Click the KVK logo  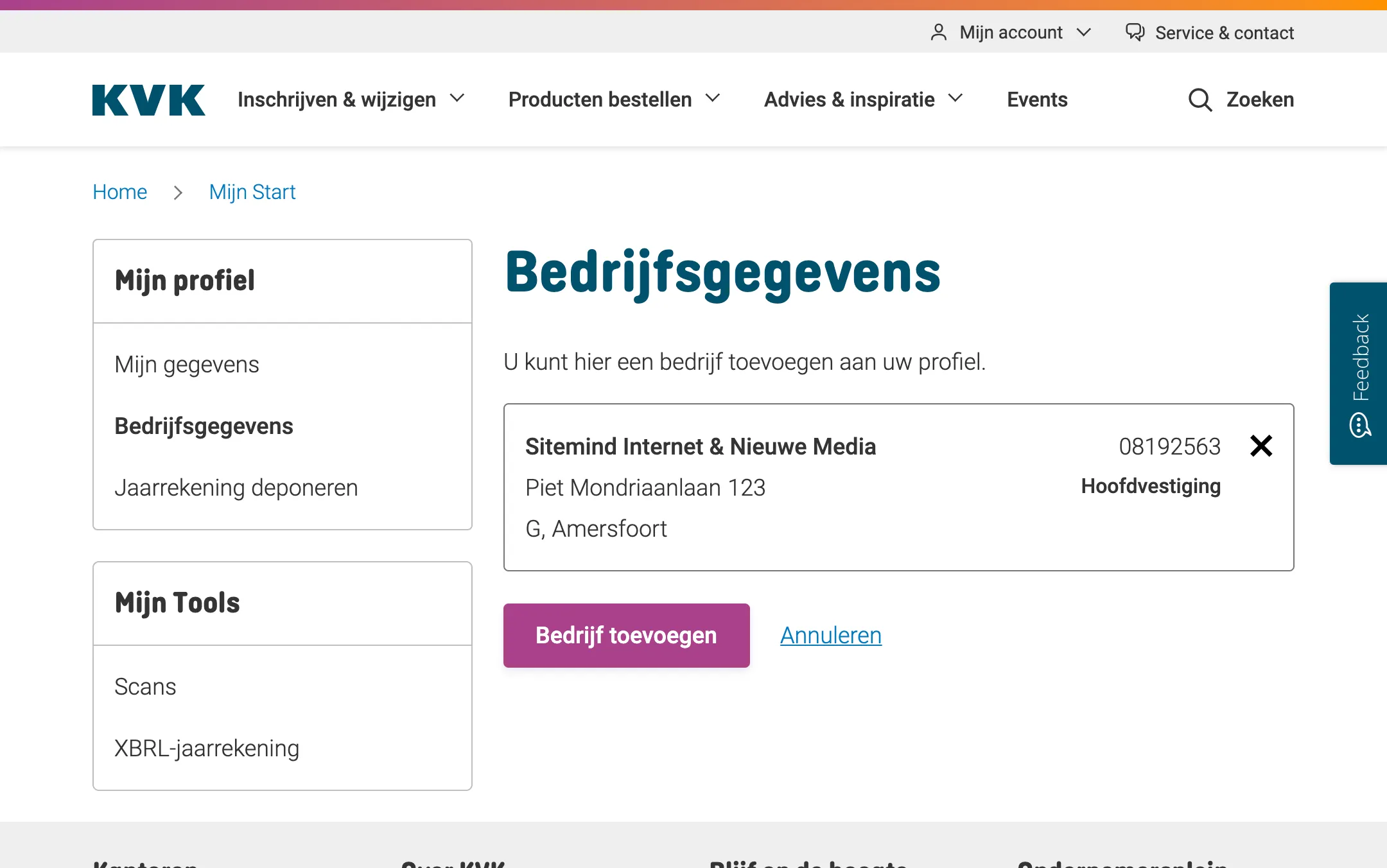coord(149,100)
